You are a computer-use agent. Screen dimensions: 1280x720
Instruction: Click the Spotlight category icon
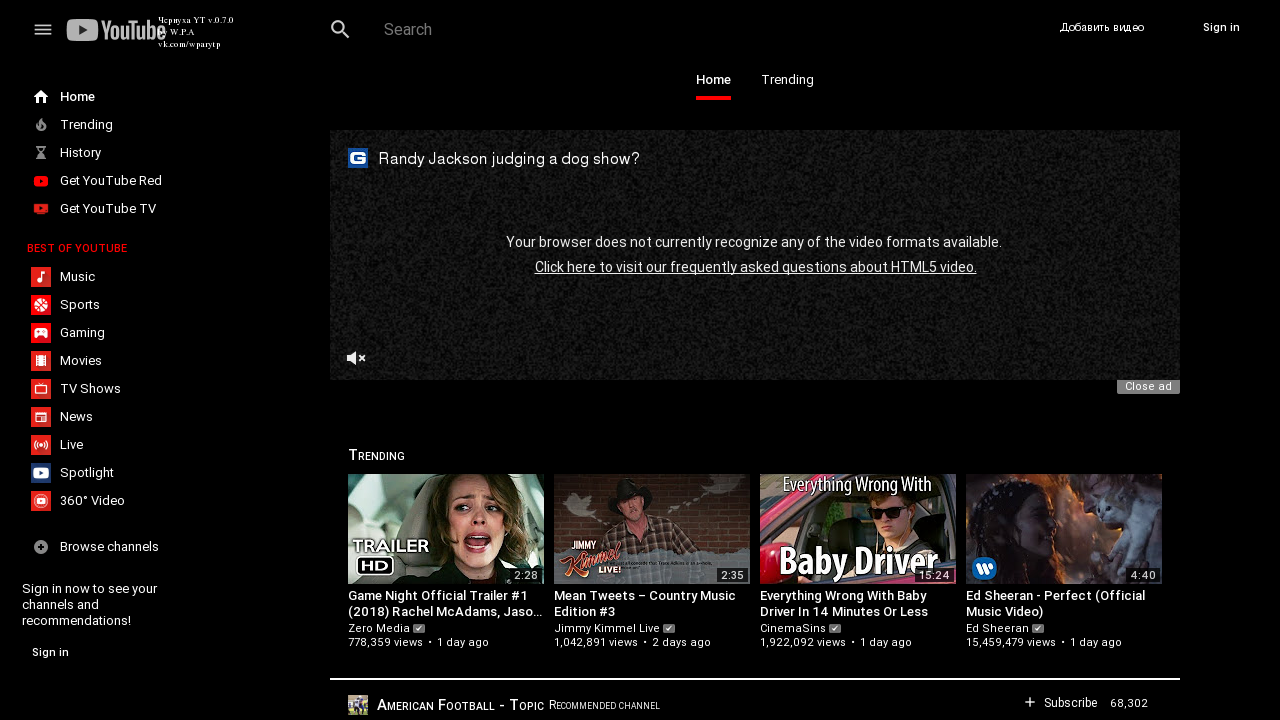41,473
